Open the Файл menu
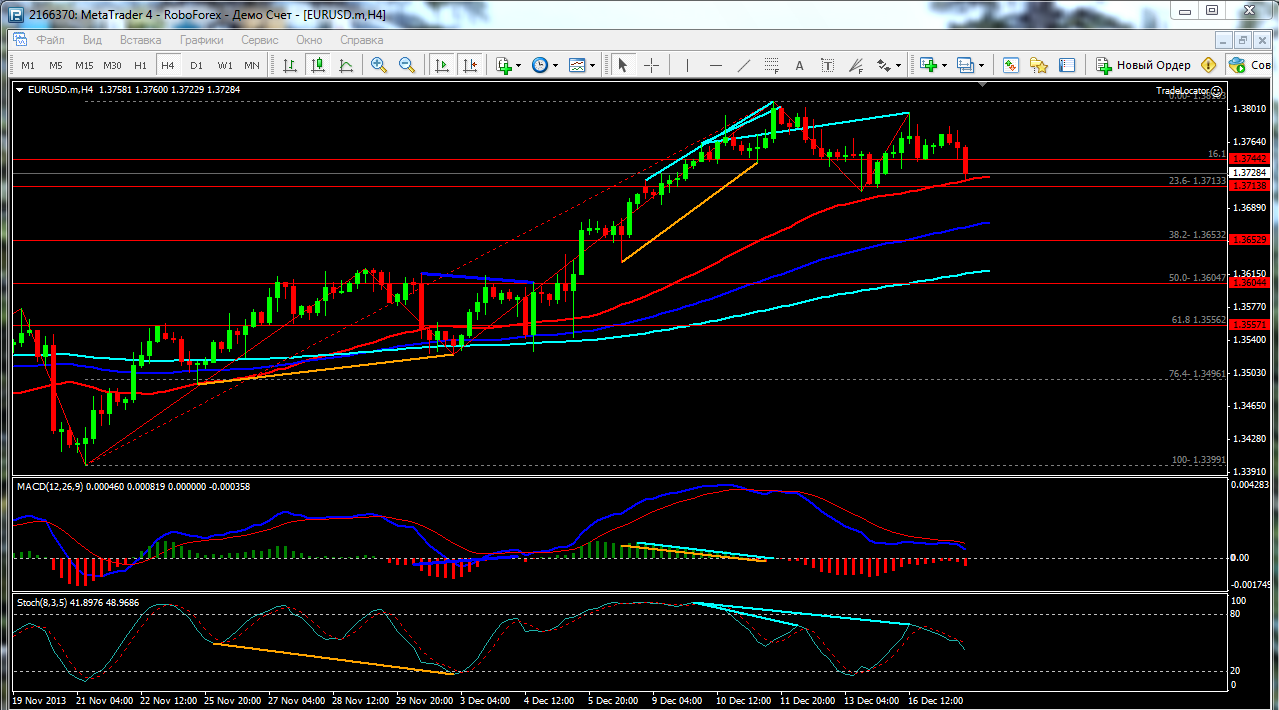The width and height of the screenshot is (1279, 710). click(x=51, y=40)
